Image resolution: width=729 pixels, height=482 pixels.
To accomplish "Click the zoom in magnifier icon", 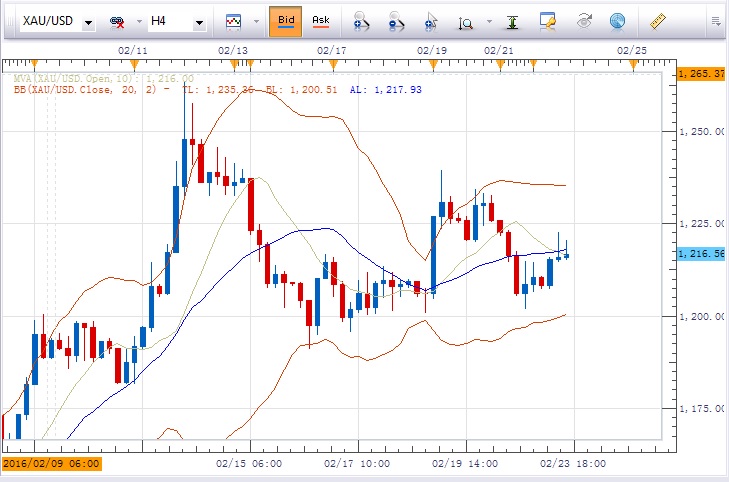I will tap(361, 21).
